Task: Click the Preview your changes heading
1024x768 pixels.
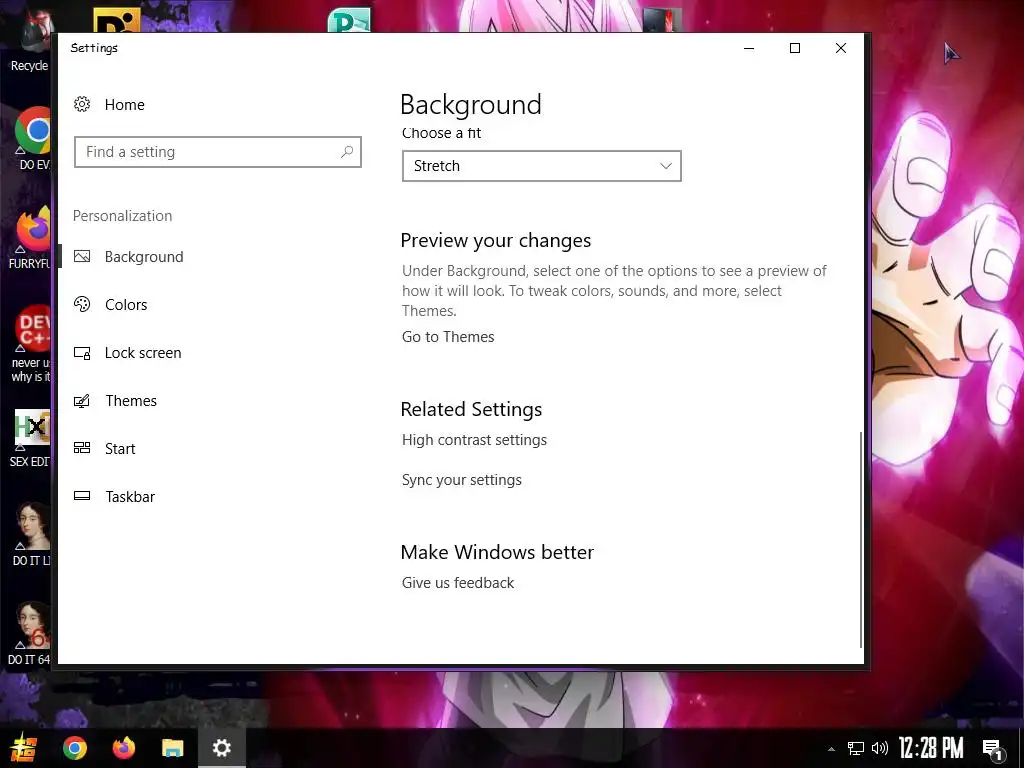Action: [x=496, y=240]
